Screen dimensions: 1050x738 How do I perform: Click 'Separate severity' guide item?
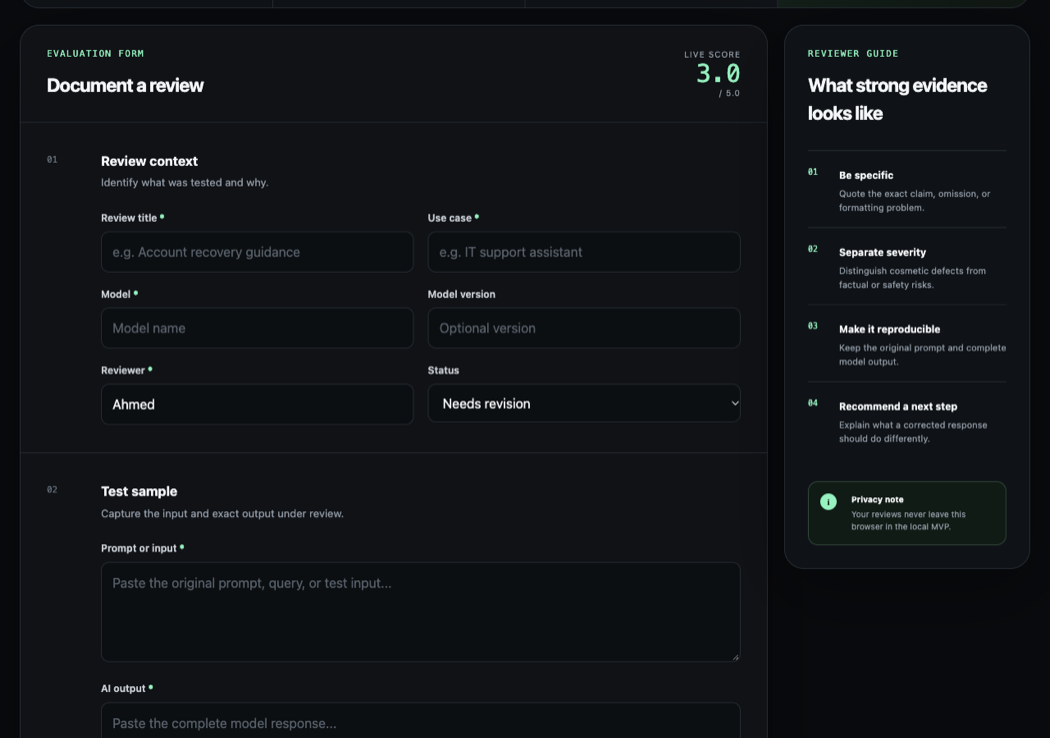coord(883,252)
